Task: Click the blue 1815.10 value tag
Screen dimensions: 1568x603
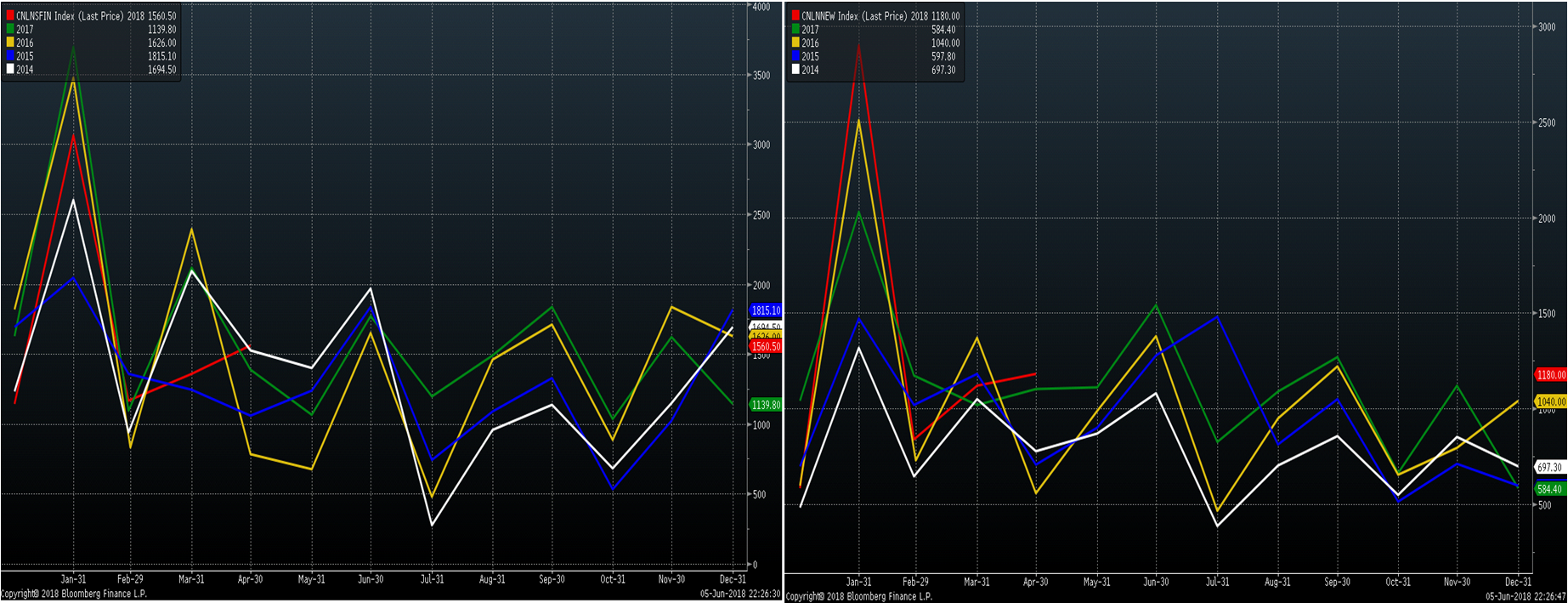Action: point(765,311)
